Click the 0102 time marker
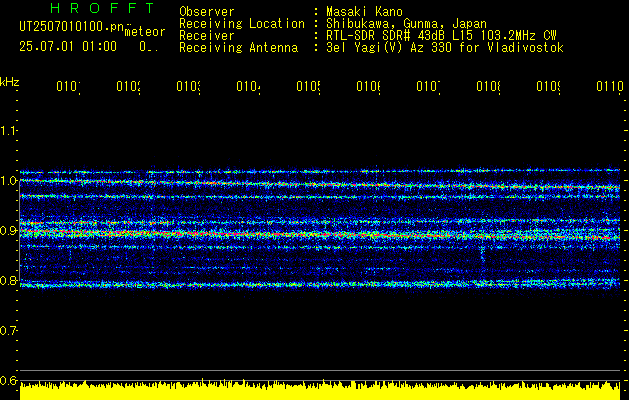This screenshot has width=629, height=400. pyautogui.click(x=128, y=86)
